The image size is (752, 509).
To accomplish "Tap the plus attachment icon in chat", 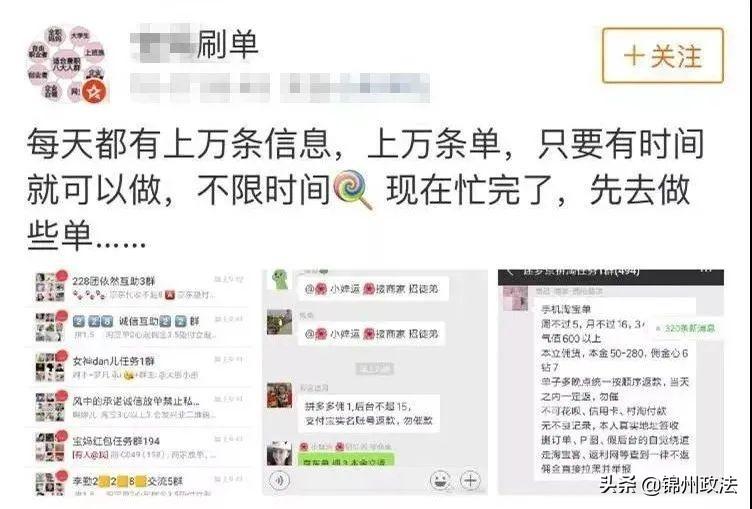I will point(470,480).
